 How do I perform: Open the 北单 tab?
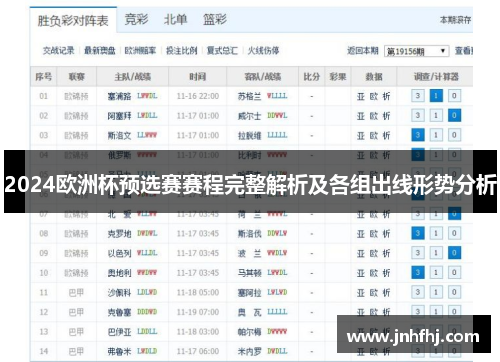click(175, 20)
